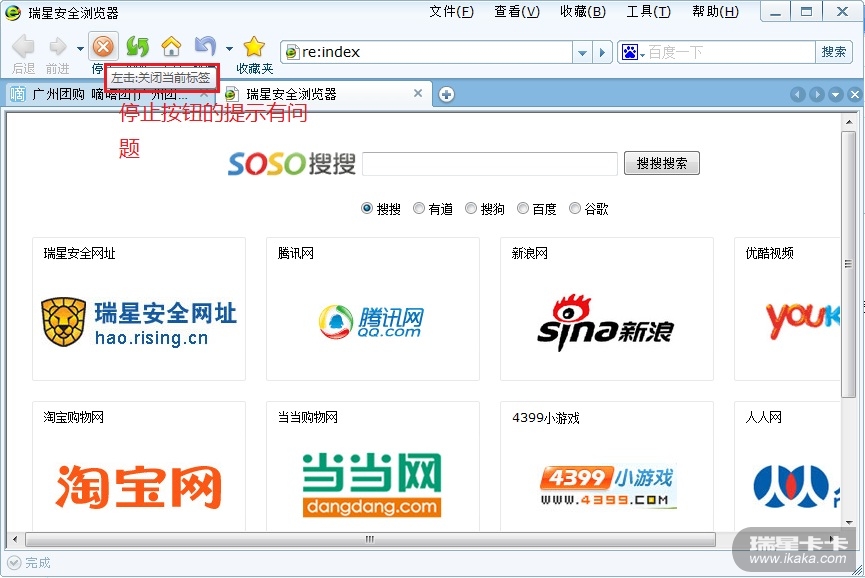Open 当当购物网 tile
865x578 pixels.
(373, 466)
